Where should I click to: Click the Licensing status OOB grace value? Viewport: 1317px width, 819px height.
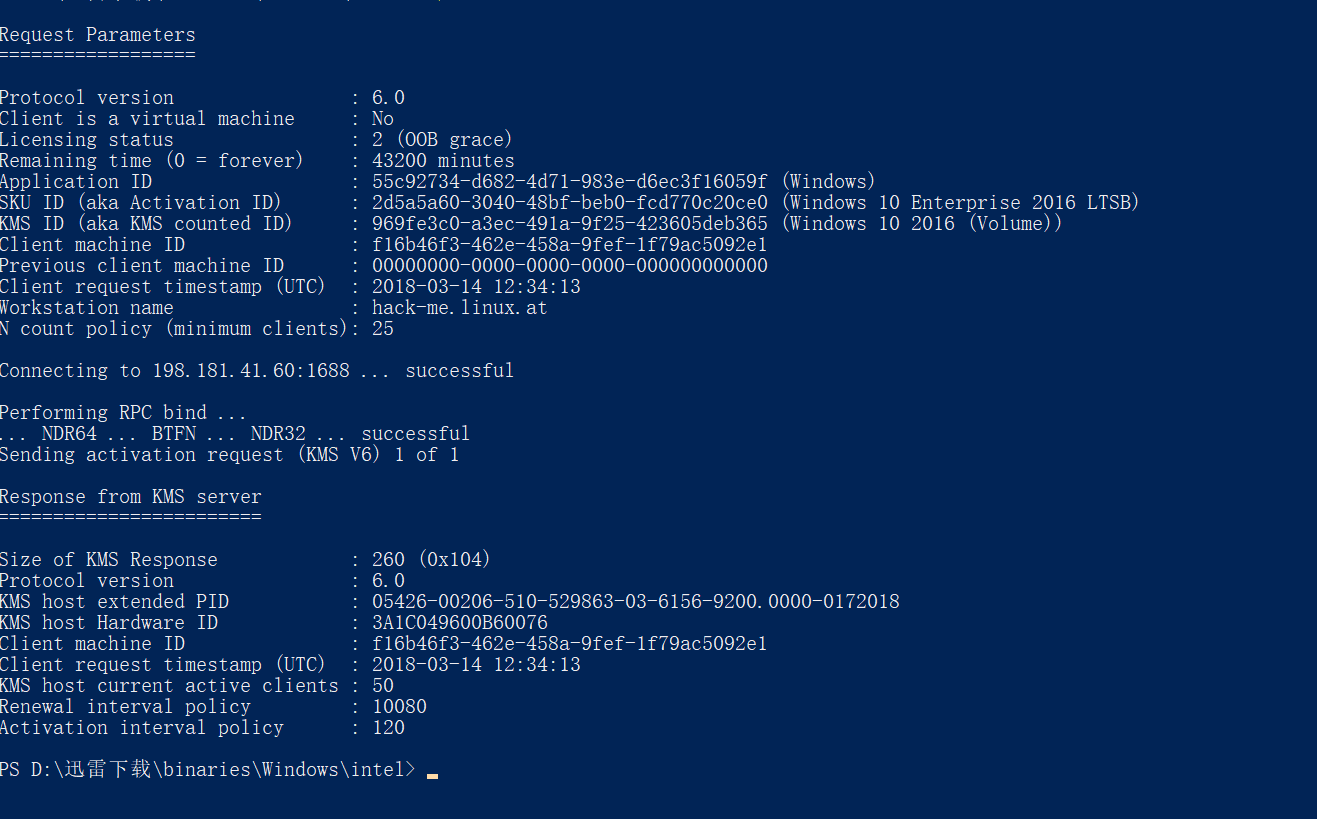[x=442, y=140]
